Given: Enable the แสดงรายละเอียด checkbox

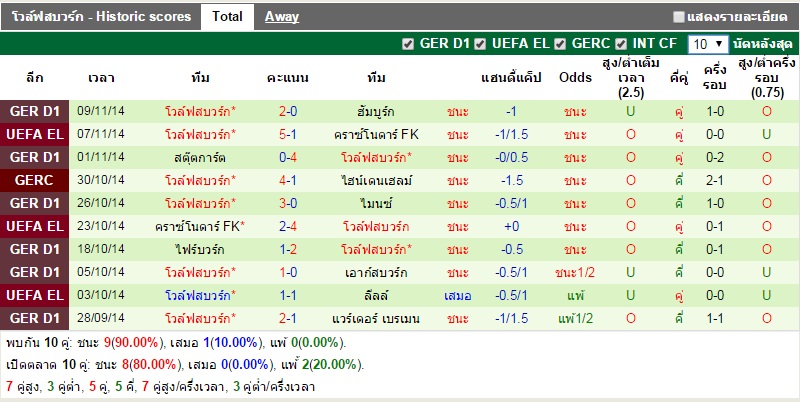Looking at the screenshot, I should (679, 17).
